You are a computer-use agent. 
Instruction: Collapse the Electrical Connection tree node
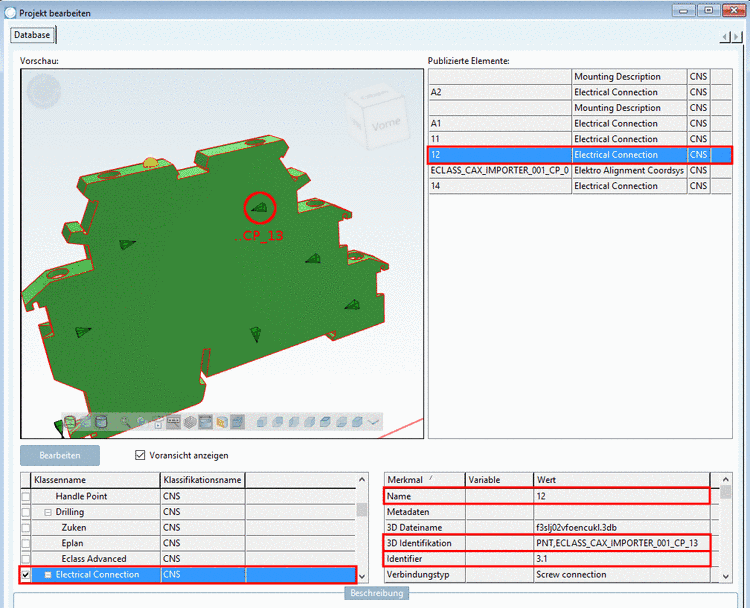(x=47, y=575)
